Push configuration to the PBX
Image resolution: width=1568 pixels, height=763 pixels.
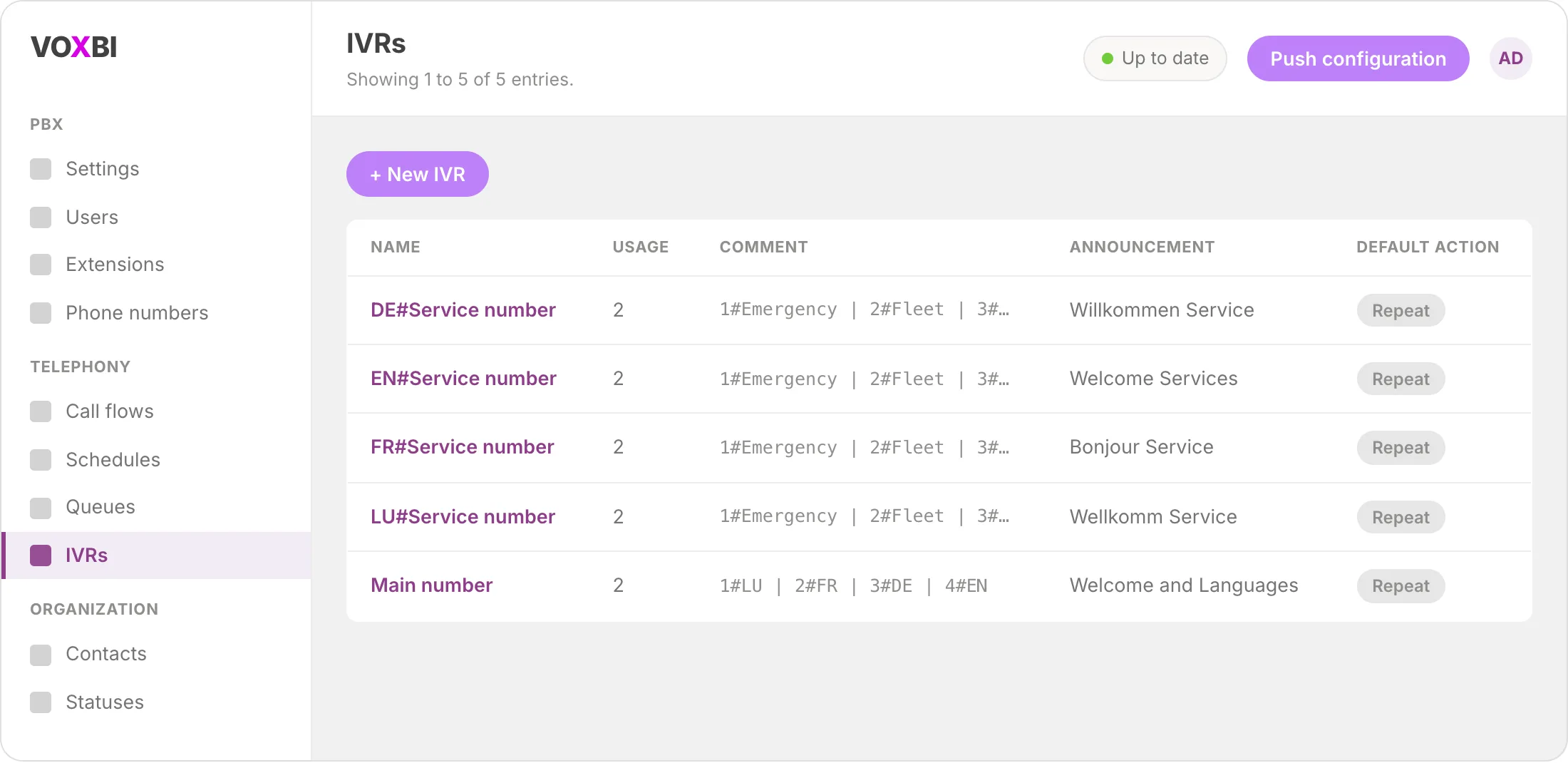[1358, 58]
